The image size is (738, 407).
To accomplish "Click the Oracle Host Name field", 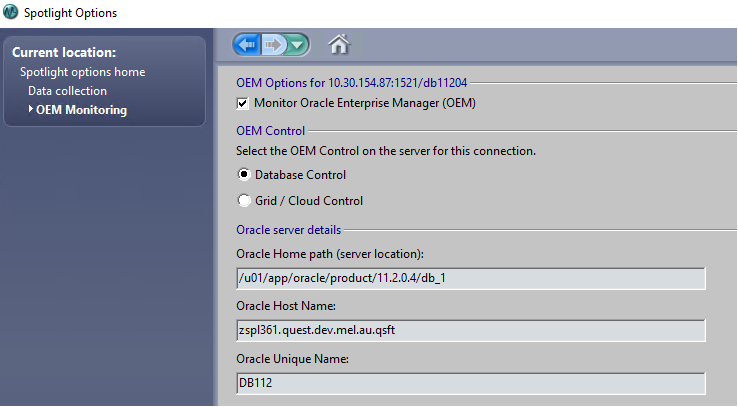I will pyautogui.click(x=471, y=330).
